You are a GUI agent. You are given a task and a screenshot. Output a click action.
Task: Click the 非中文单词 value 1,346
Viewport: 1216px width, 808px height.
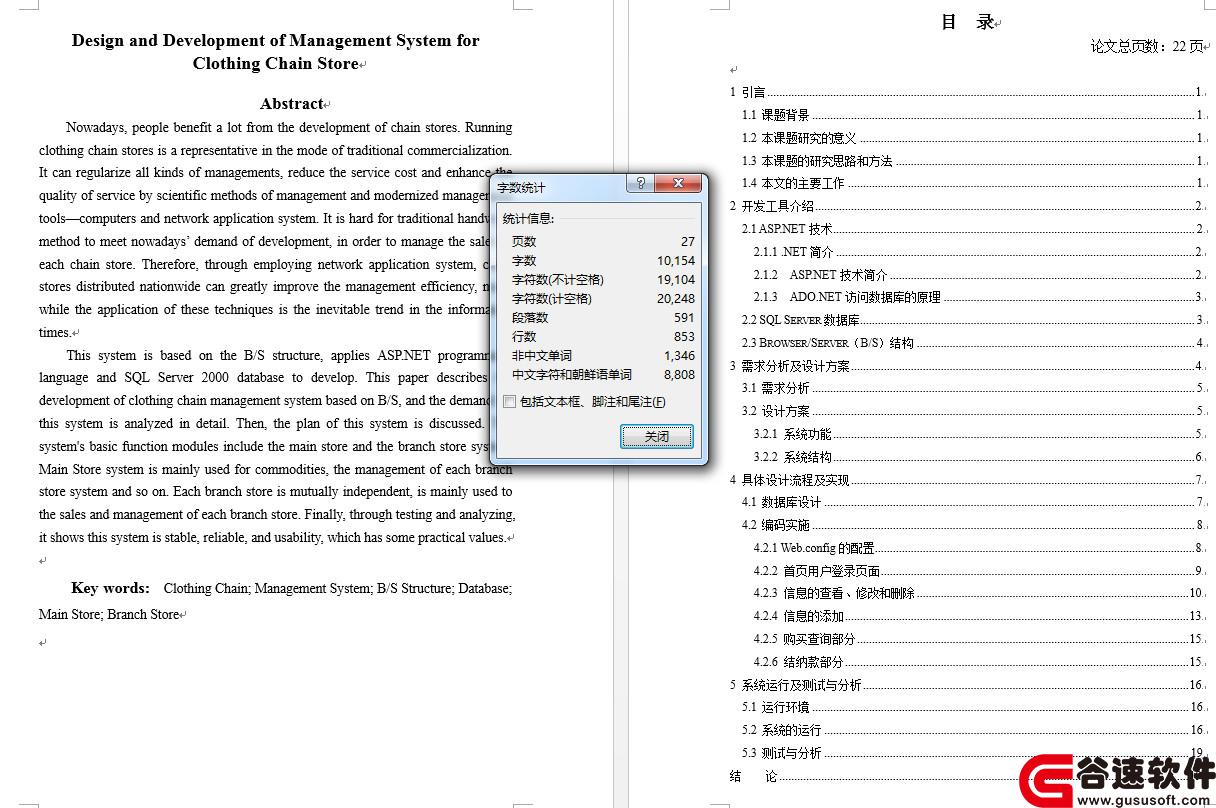coord(679,355)
